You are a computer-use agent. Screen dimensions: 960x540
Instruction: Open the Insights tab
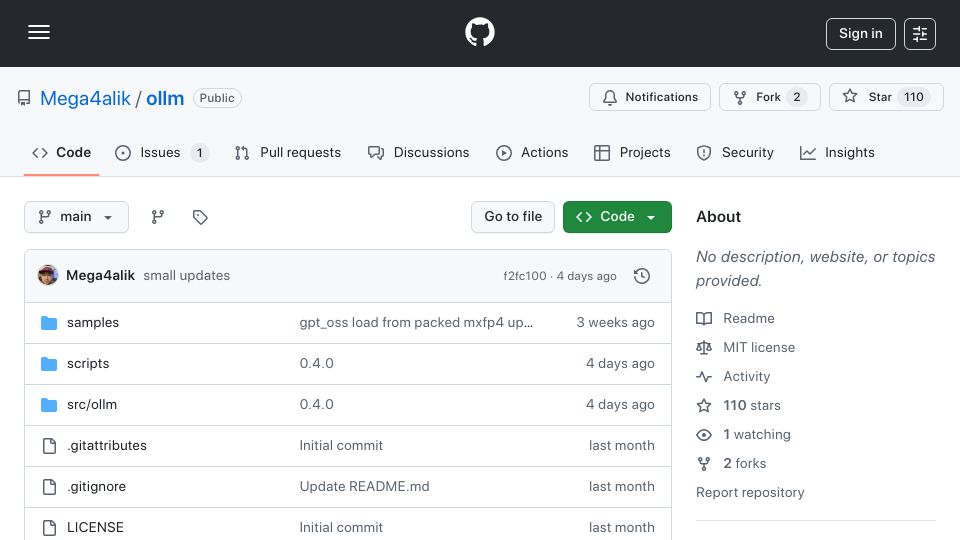[837, 152]
